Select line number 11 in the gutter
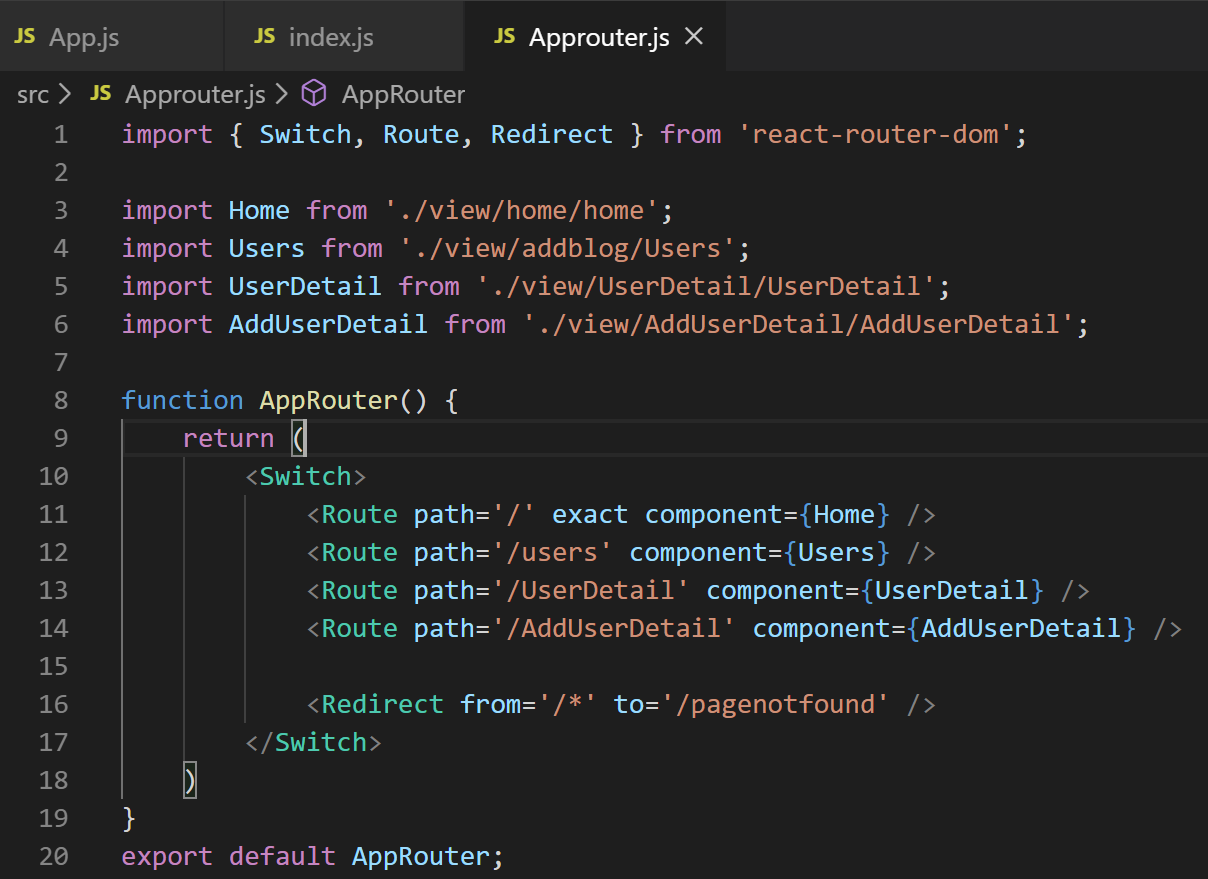 click(55, 513)
